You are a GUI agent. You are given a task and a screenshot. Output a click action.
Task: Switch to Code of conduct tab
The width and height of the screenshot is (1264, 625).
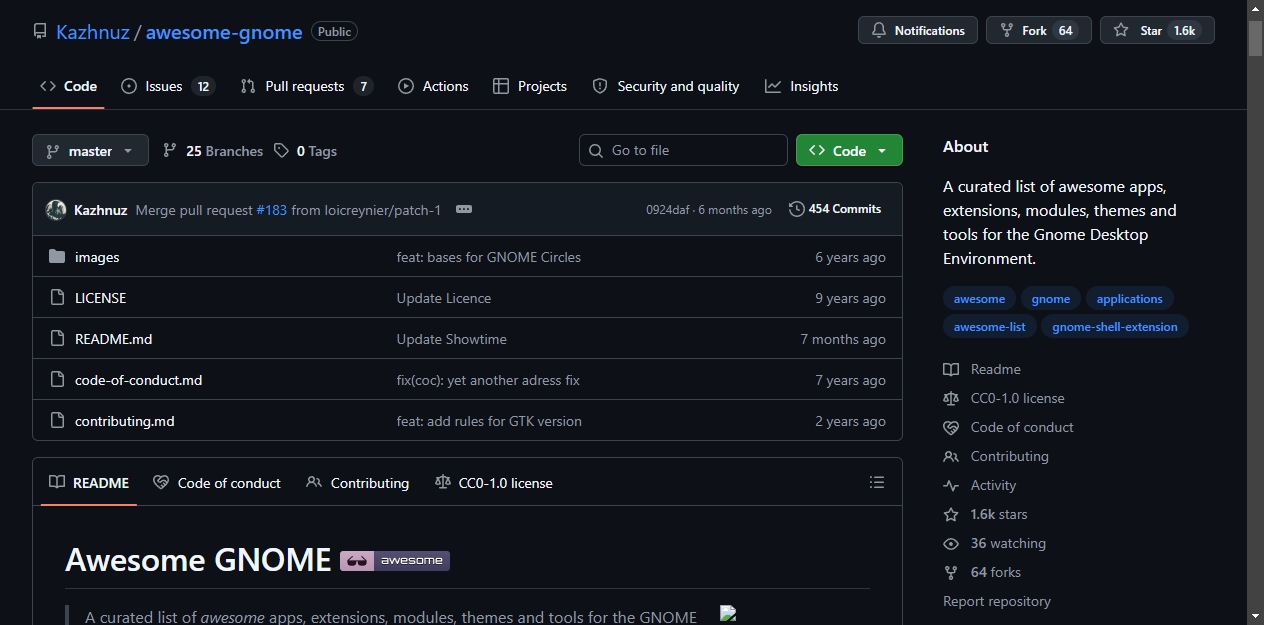217,483
